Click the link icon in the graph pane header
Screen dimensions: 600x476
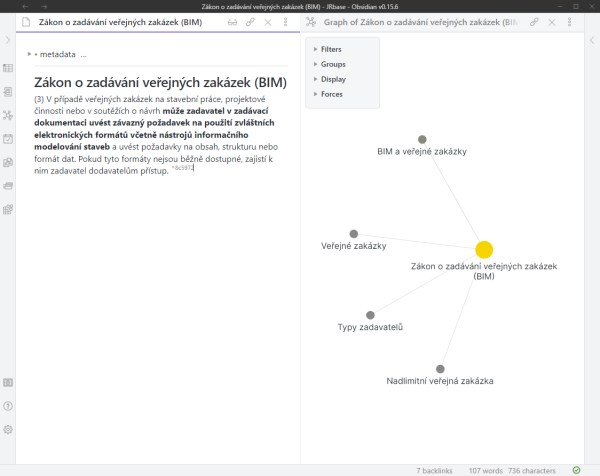536,21
